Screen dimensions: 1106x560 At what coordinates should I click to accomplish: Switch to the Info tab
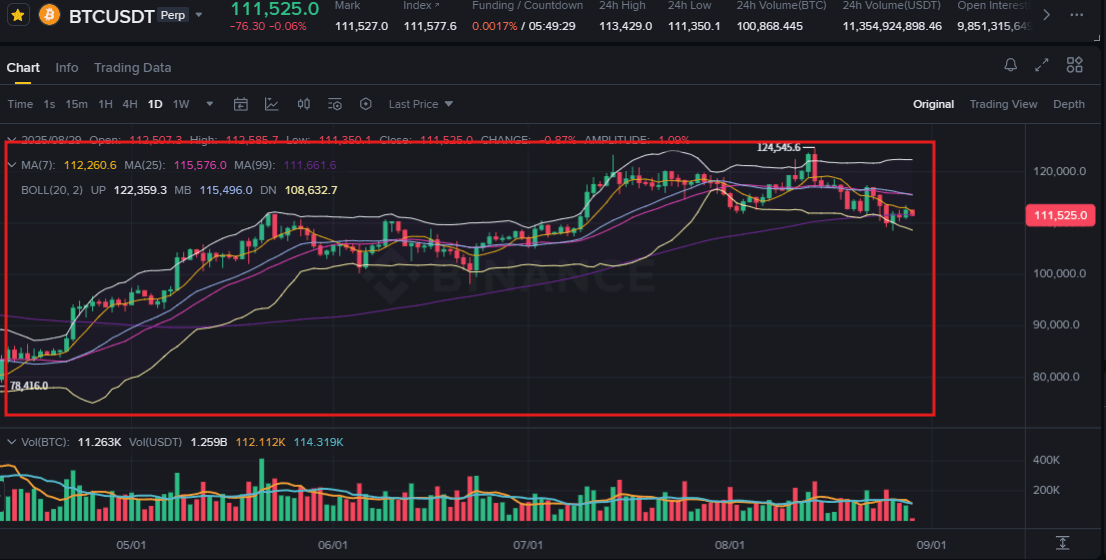pyautogui.click(x=67, y=68)
